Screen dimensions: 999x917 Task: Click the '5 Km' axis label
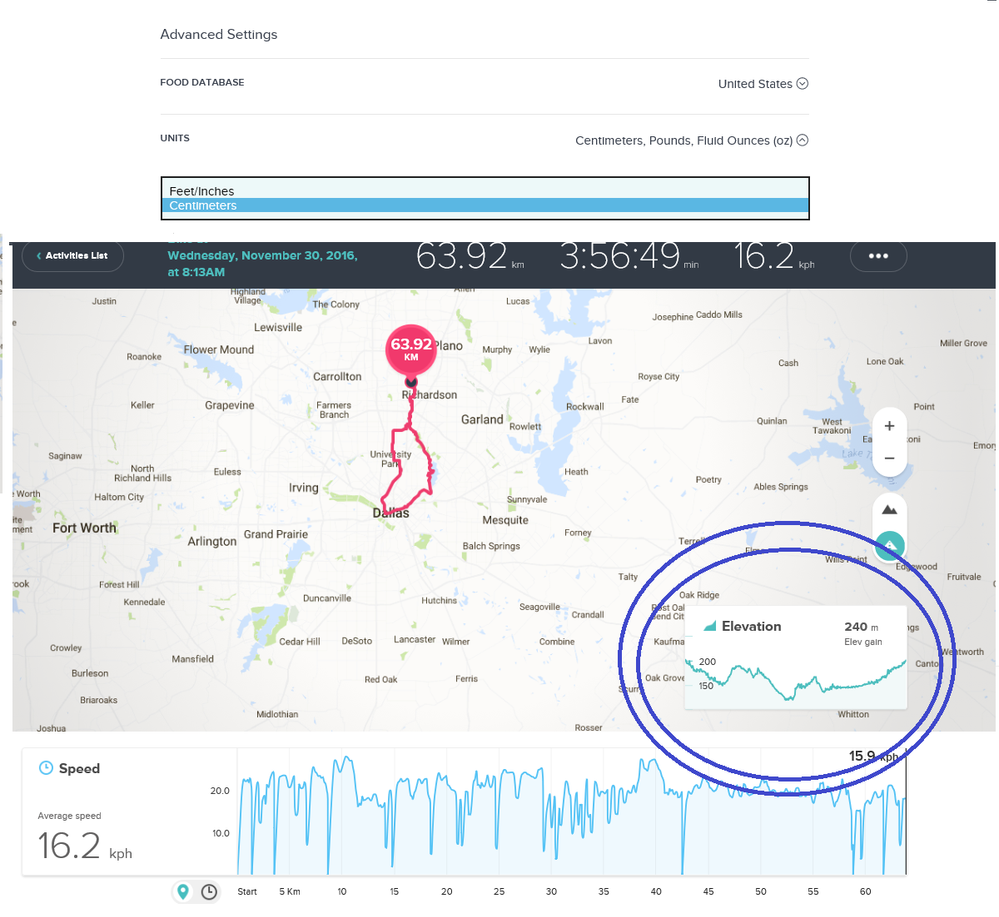point(289,892)
